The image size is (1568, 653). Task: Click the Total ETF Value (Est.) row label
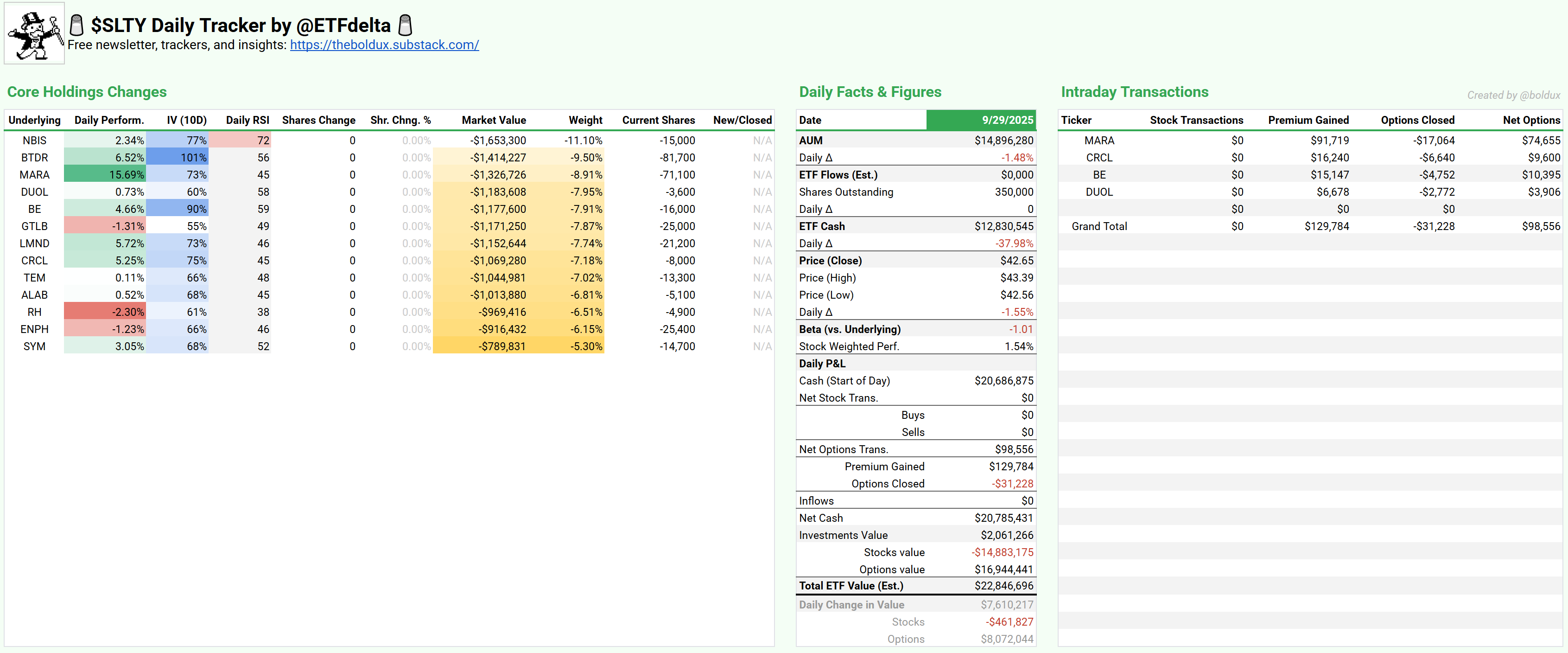pos(851,586)
